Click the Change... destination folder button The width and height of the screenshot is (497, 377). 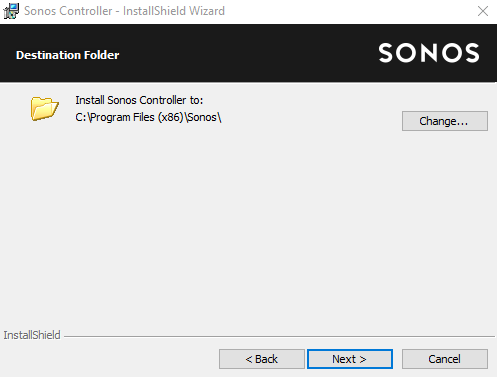pyautogui.click(x=445, y=121)
